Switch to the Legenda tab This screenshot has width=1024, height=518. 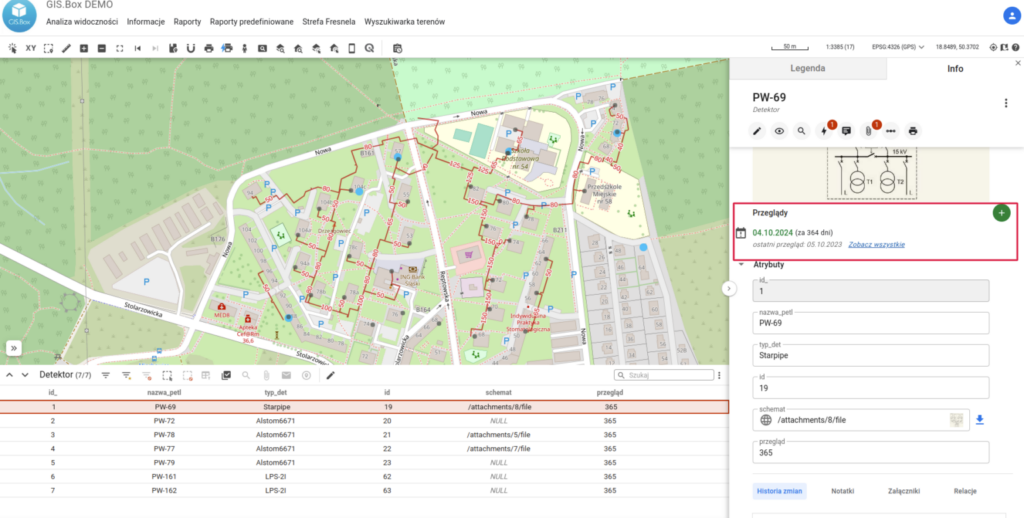[807, 69]
